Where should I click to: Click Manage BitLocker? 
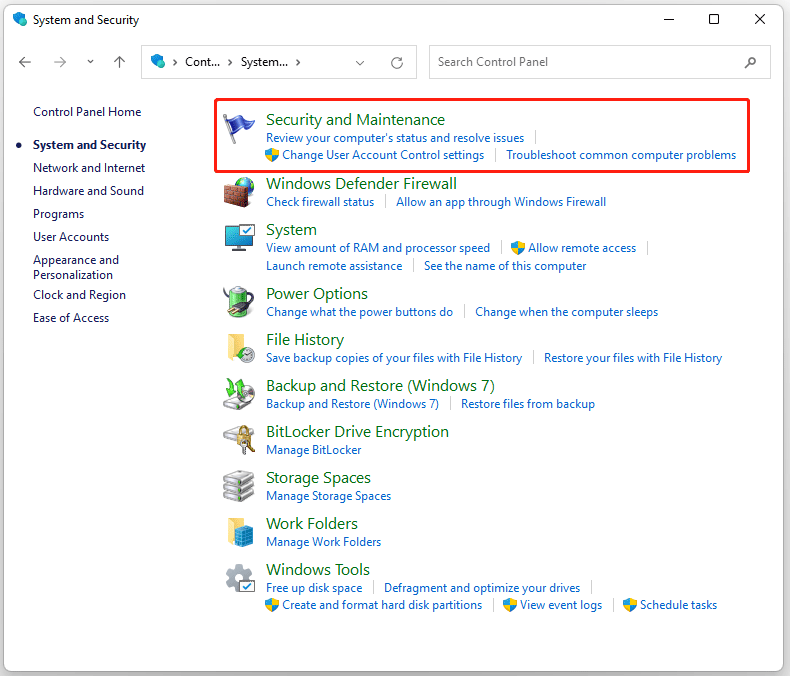(x=313, y=450)
